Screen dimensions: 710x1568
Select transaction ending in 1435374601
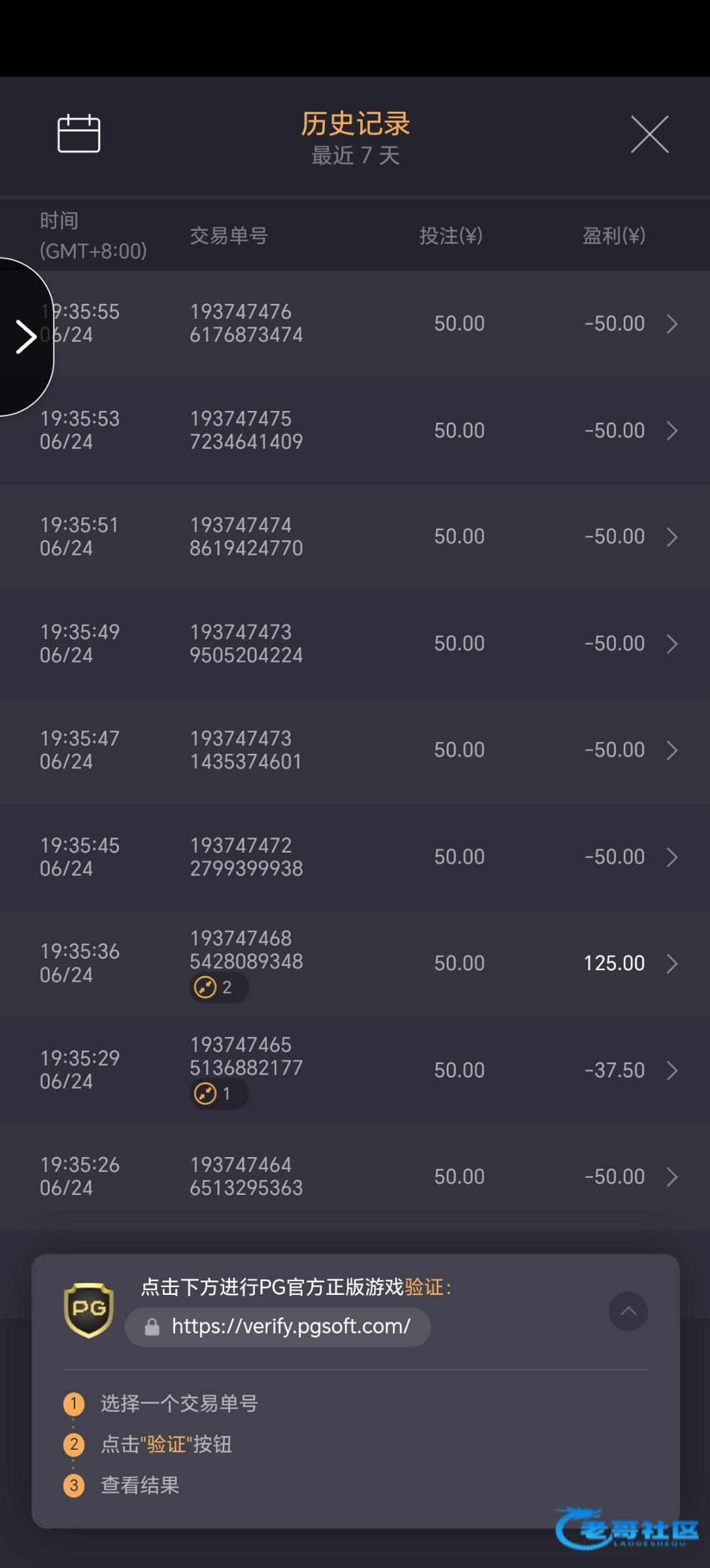tap(246, 750)
